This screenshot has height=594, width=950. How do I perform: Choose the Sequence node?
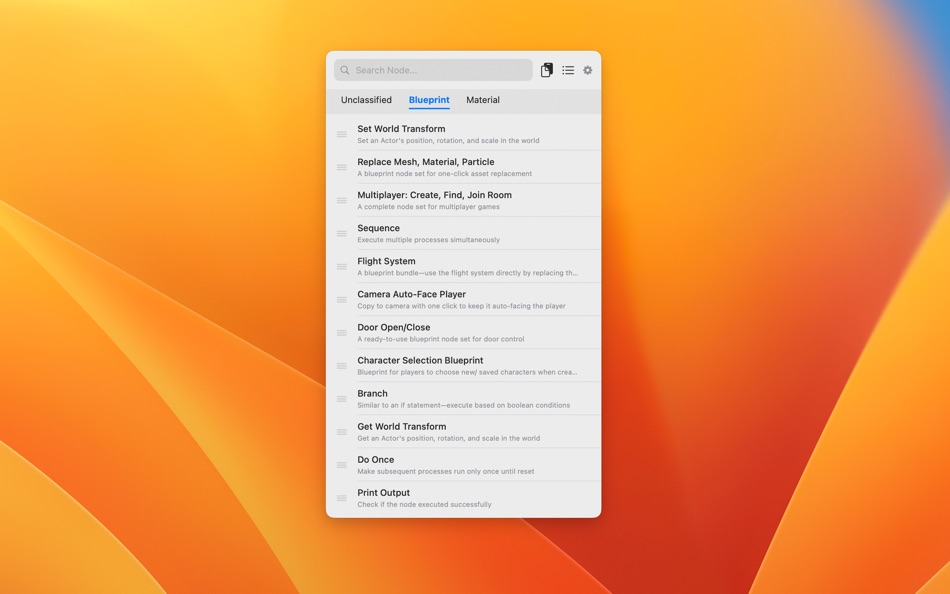pos(463,233)
